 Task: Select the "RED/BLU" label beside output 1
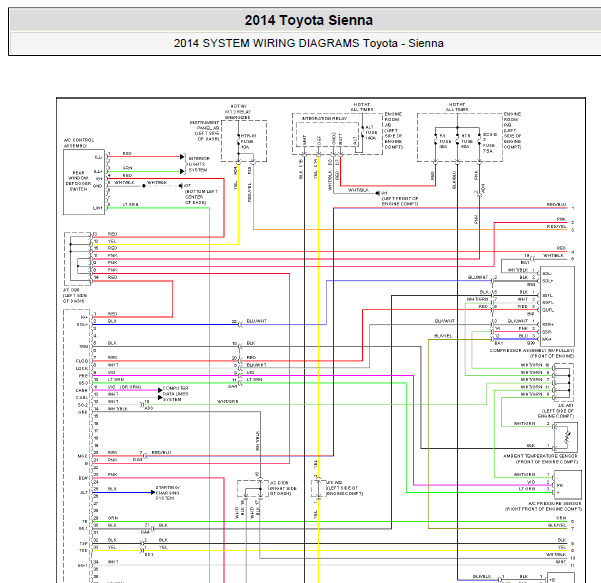pos(557,205)
